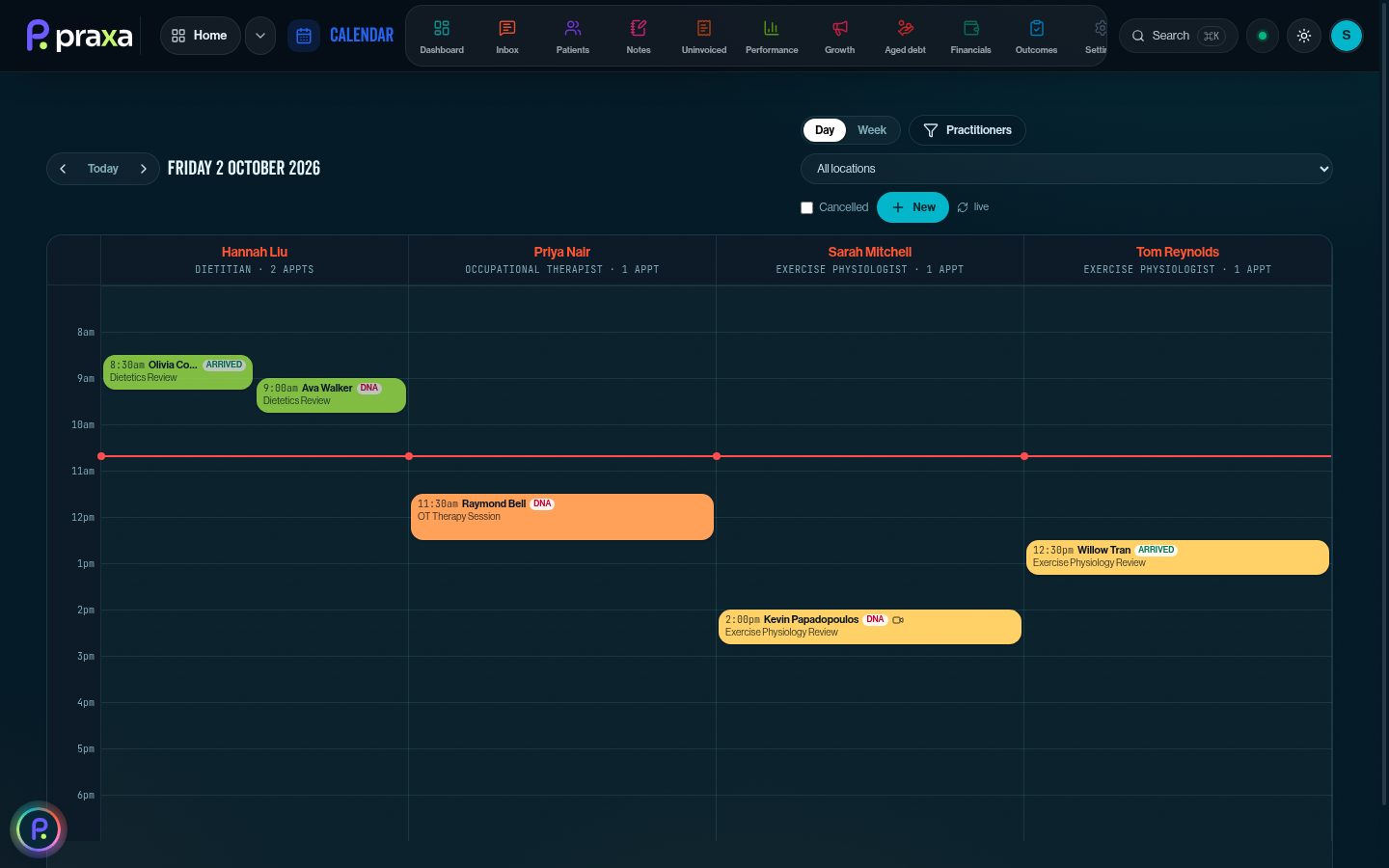Select Tom Reynolds column header
Image resolution: width=1389 pixels, height=868 pixels.
point(1178,260)
